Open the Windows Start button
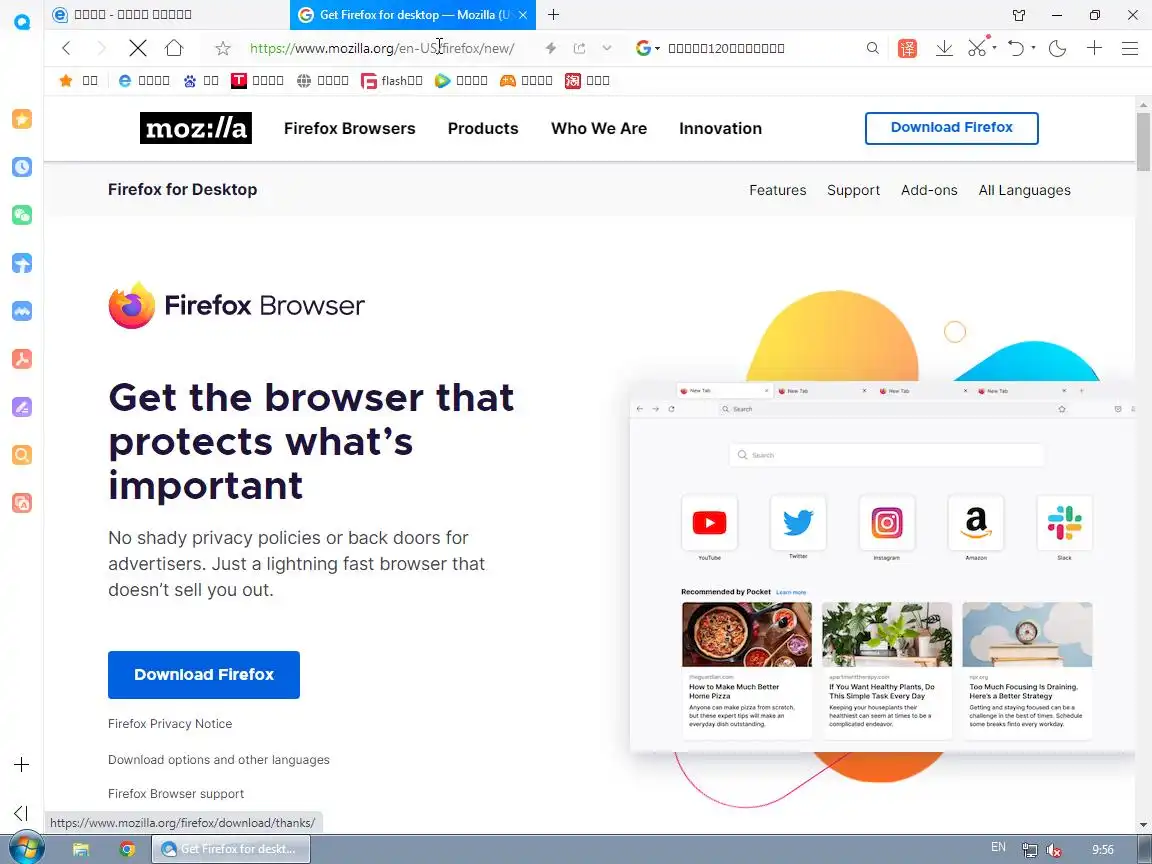Viewport: 1152px width, 864px height. click(x=27, y=849)
